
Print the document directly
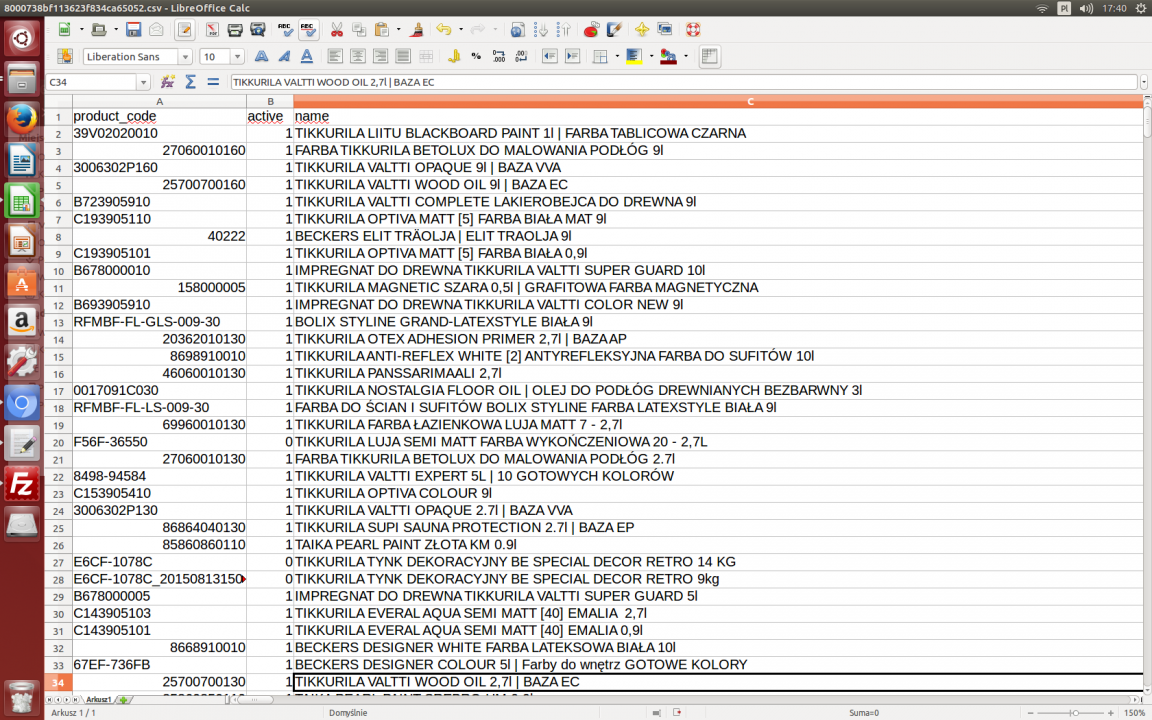pos(235,30)
